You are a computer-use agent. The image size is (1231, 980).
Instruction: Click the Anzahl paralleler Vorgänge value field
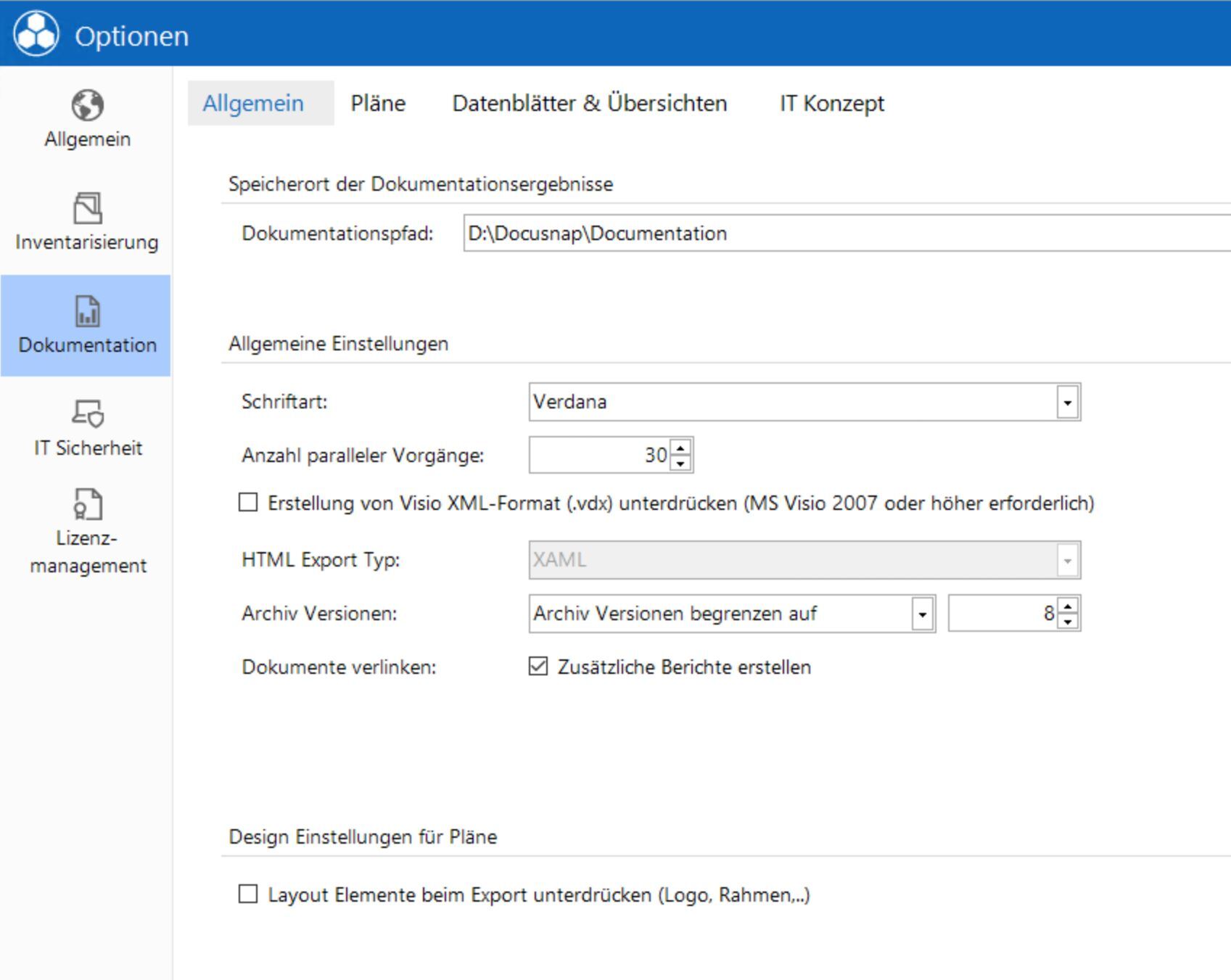tap(600, 456)
